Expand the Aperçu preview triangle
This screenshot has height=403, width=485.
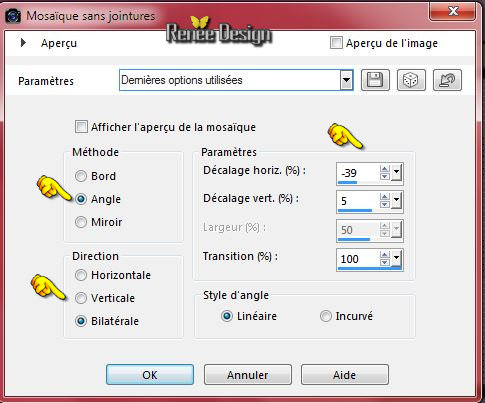tap(23, 43)
